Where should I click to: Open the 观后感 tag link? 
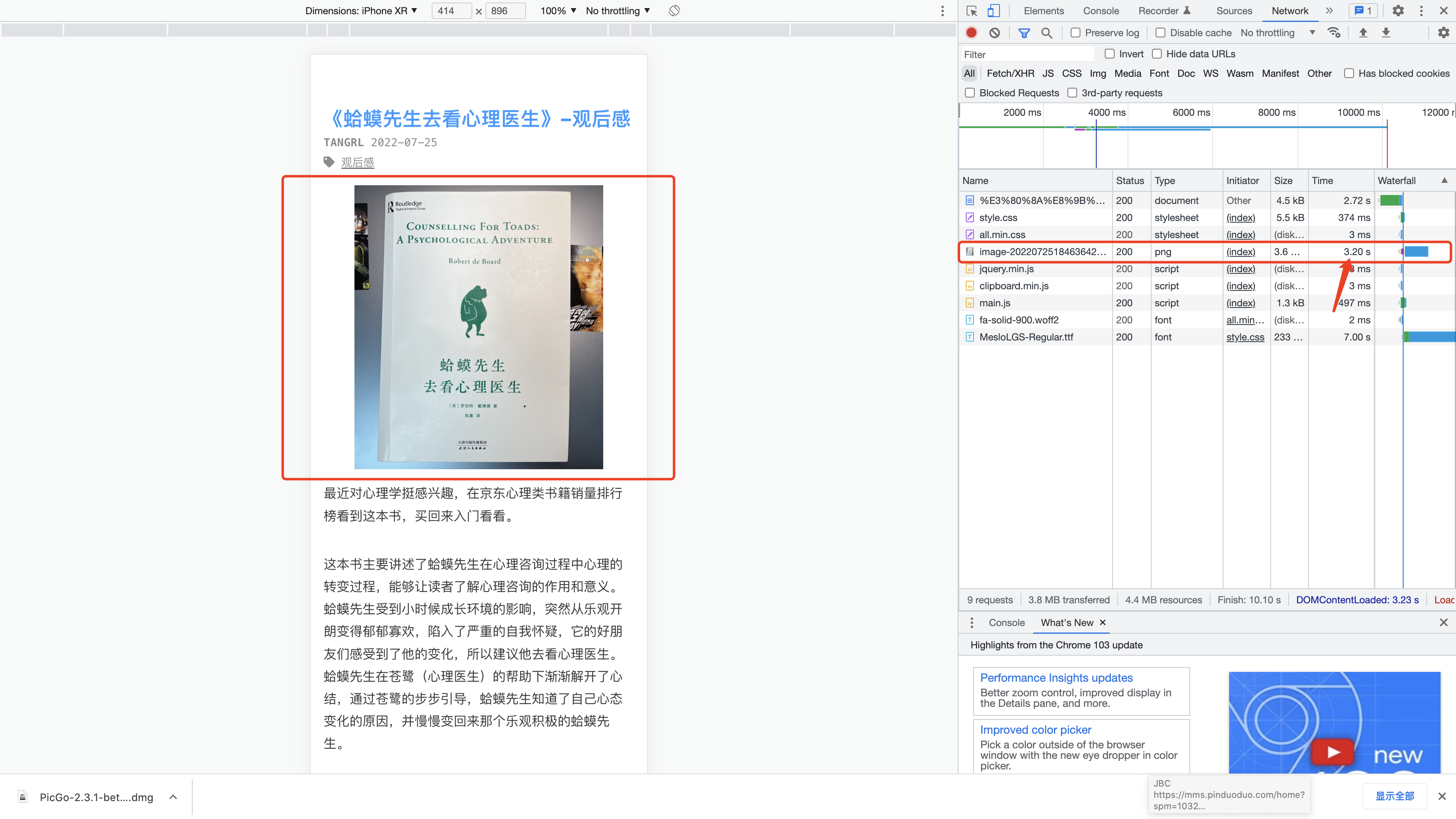[357, 162]
